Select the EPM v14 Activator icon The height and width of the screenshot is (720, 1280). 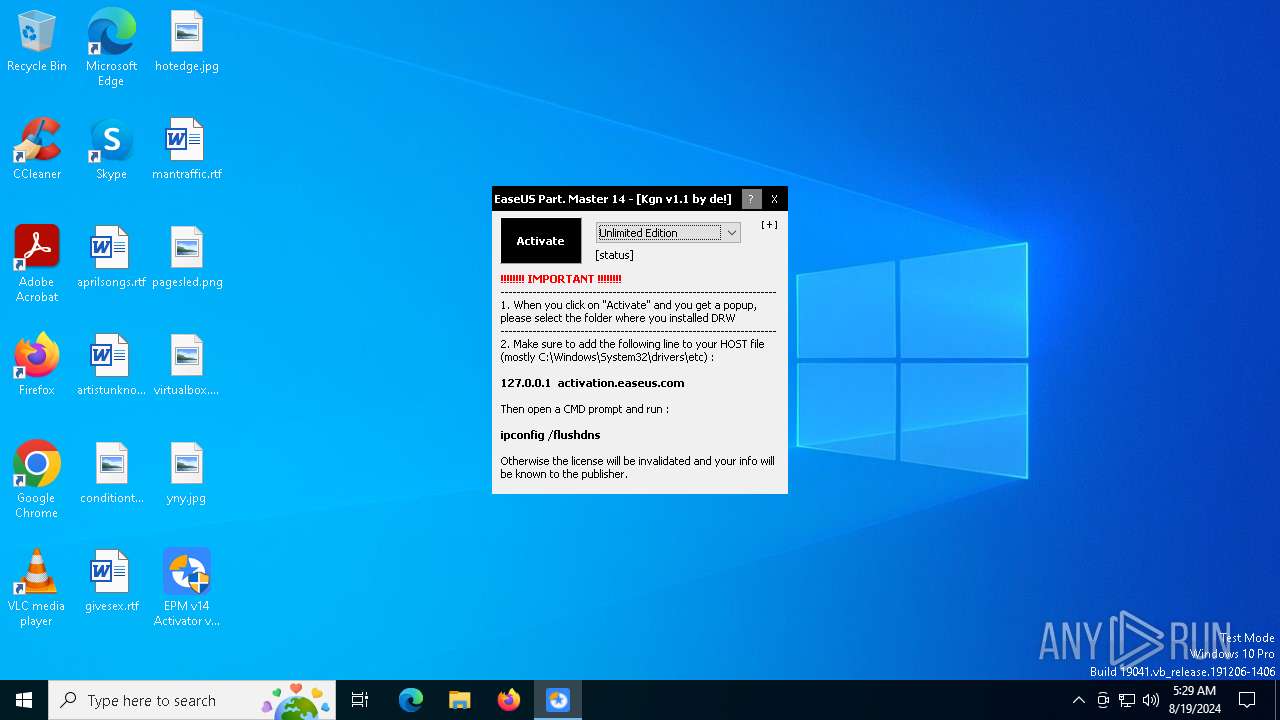[x=187, y=588]
